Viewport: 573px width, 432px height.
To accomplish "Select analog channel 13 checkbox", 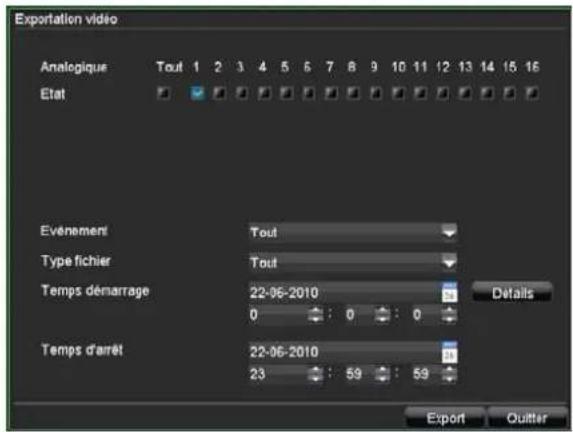I will [465, 93].
